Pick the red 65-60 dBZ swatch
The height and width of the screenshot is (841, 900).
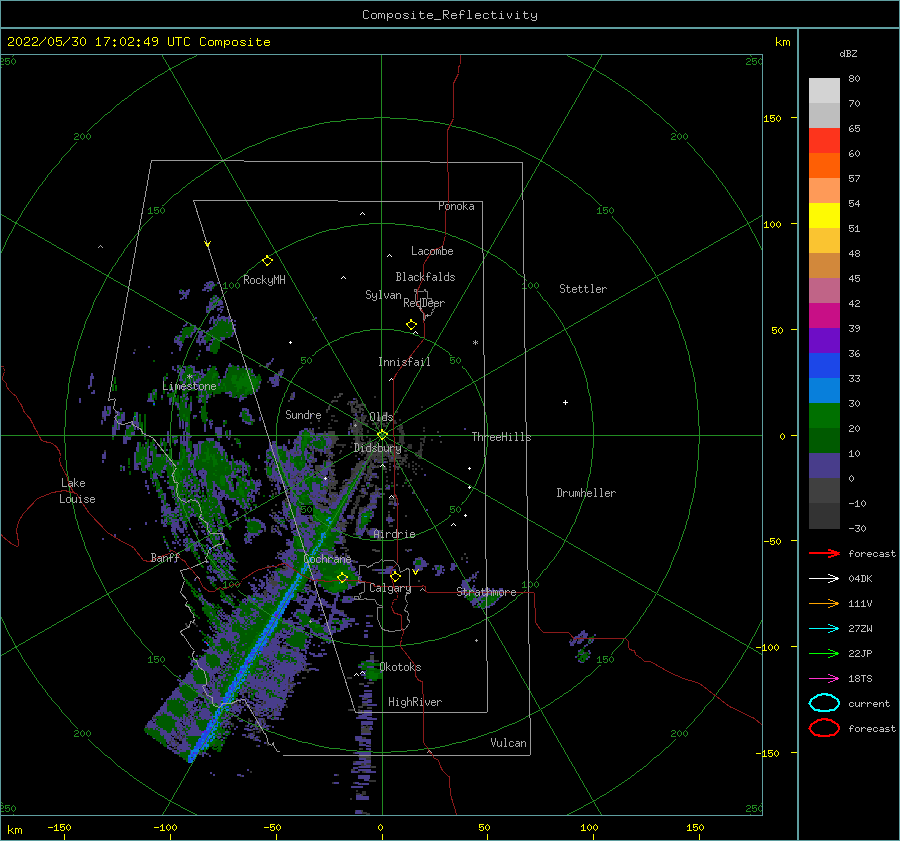(824, 141)
